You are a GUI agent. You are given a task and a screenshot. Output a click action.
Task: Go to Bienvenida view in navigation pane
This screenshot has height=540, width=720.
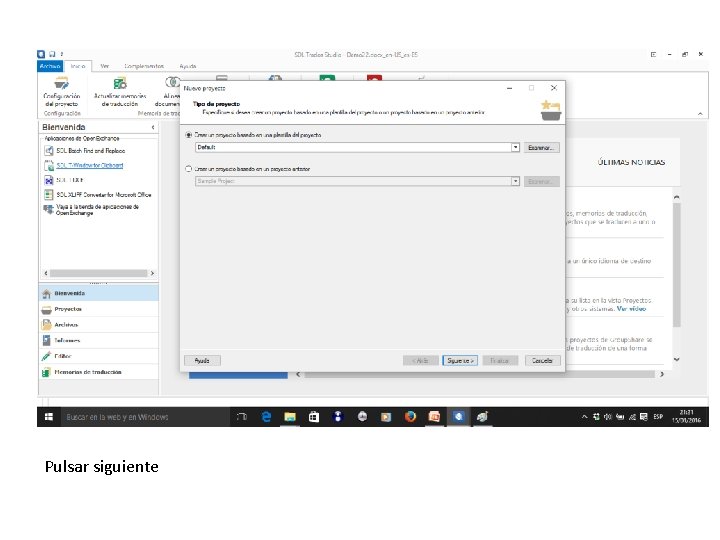coord(99,293)
